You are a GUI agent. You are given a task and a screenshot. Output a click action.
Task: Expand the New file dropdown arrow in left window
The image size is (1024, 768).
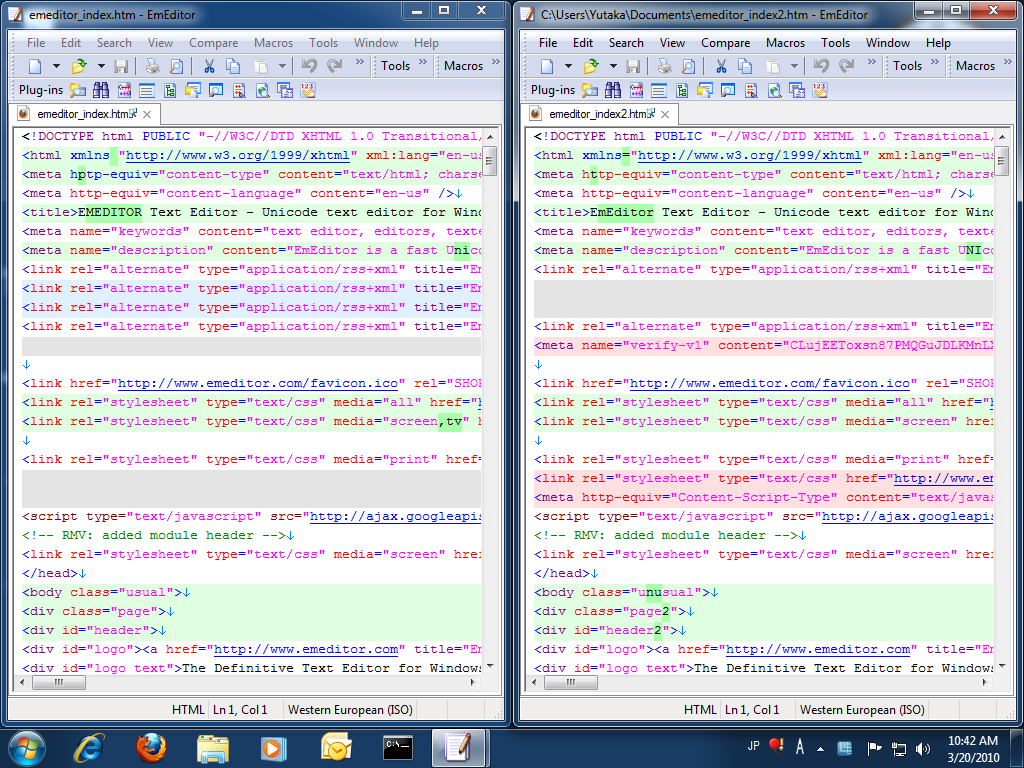coord(56,66)
